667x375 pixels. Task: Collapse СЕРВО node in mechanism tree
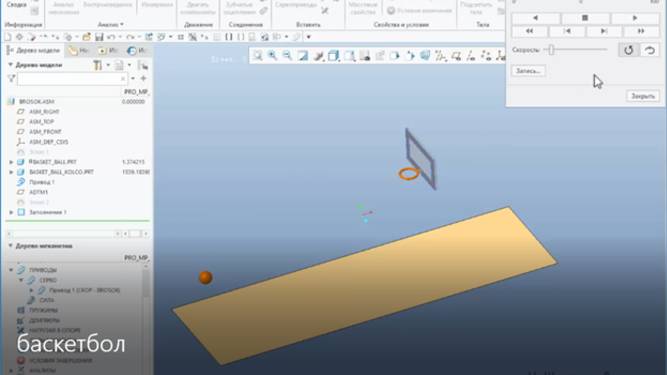point(21,280)
